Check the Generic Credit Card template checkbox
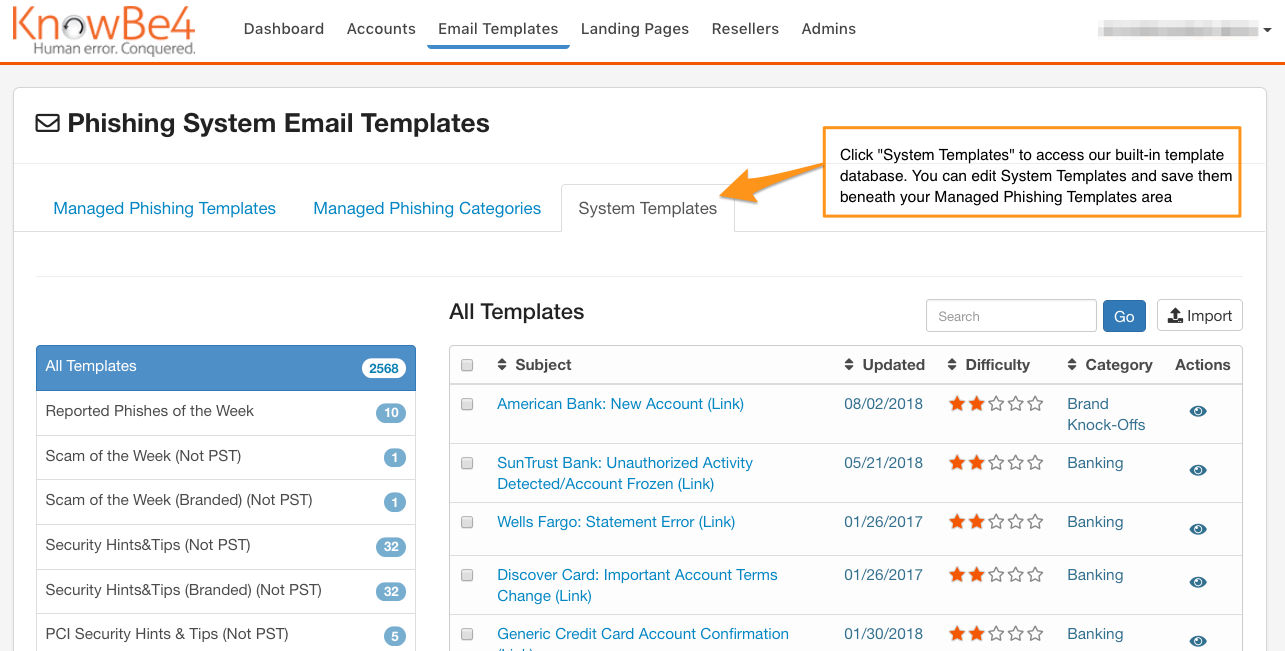 (467, 634)
